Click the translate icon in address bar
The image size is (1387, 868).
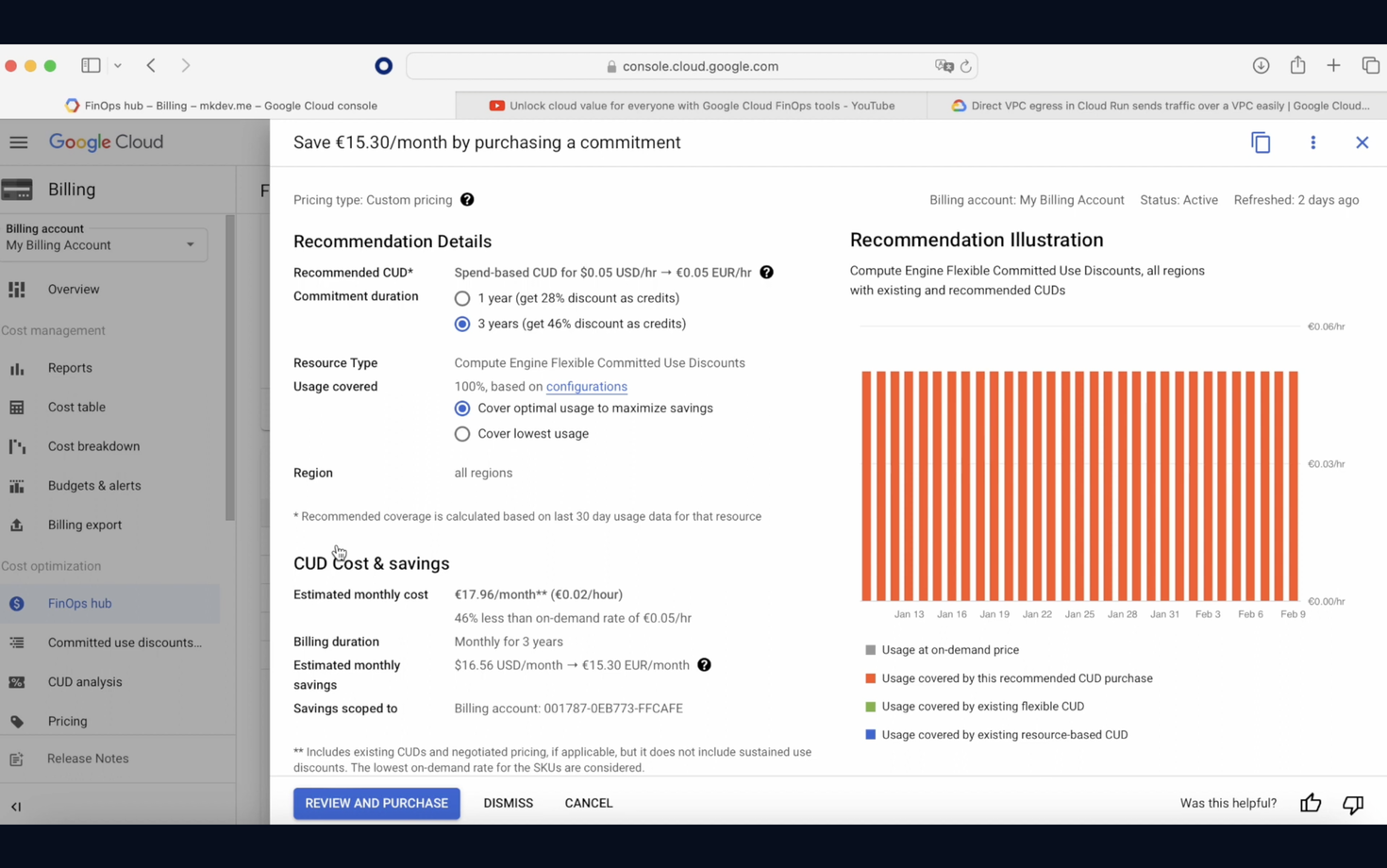(944, 66)
